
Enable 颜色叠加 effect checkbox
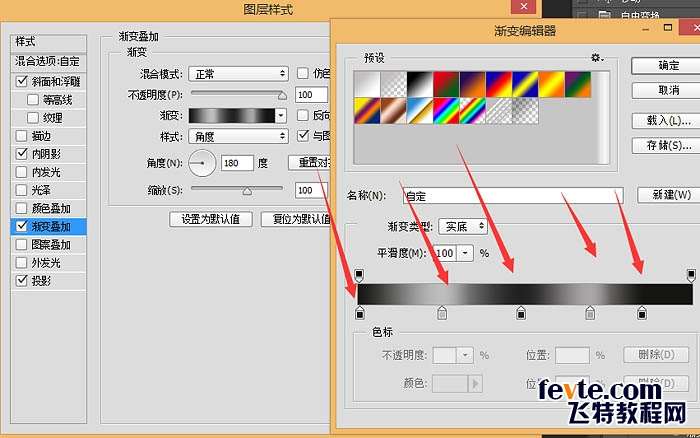(x=21, y=208)
